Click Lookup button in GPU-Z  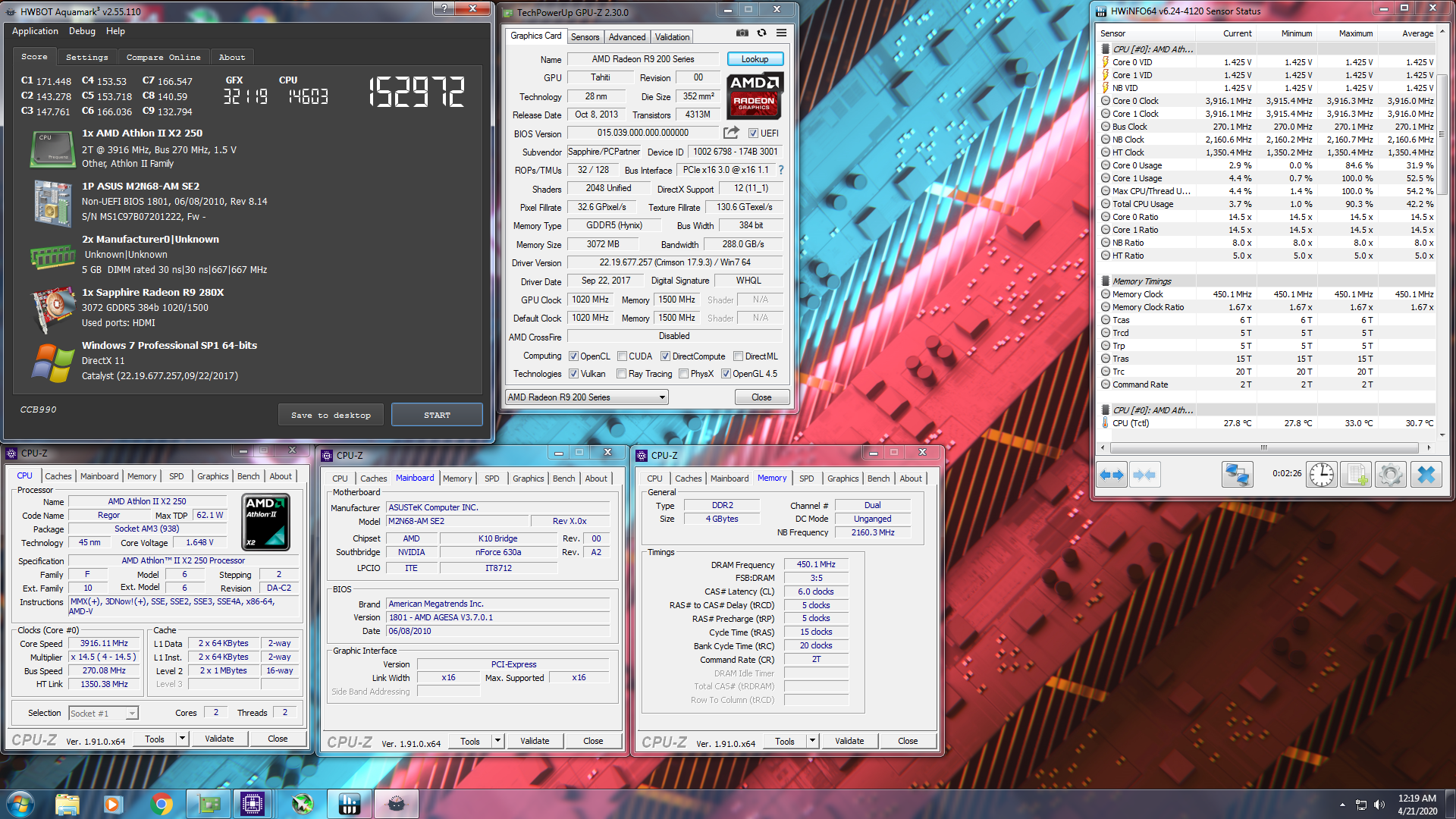coord(755,59)
